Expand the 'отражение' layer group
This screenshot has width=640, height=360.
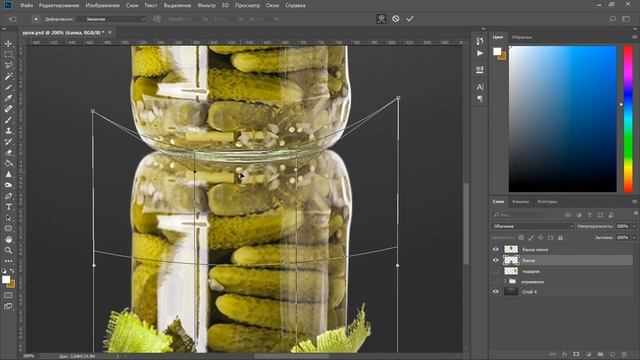pyautogui.click(x=505, y=282)
